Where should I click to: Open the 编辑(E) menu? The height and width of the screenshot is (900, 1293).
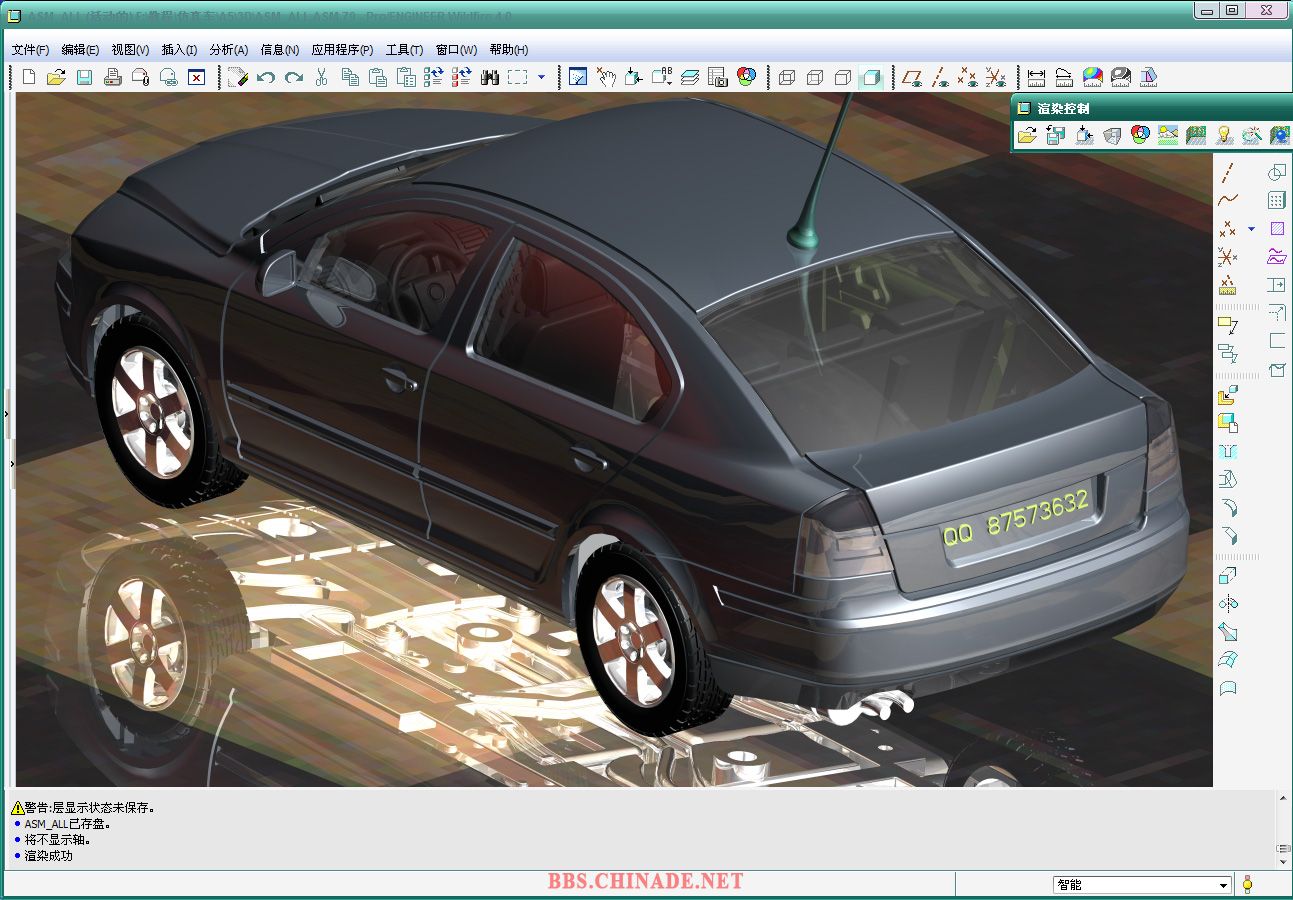pos(80,49)
